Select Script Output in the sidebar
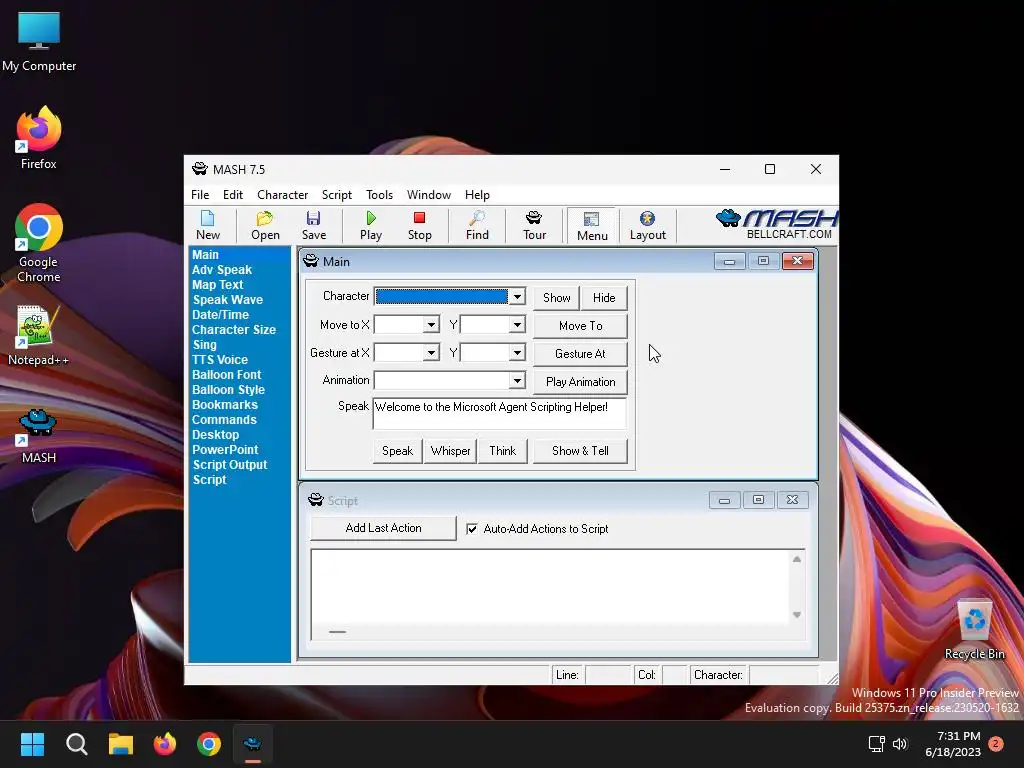 pos(230,465)
